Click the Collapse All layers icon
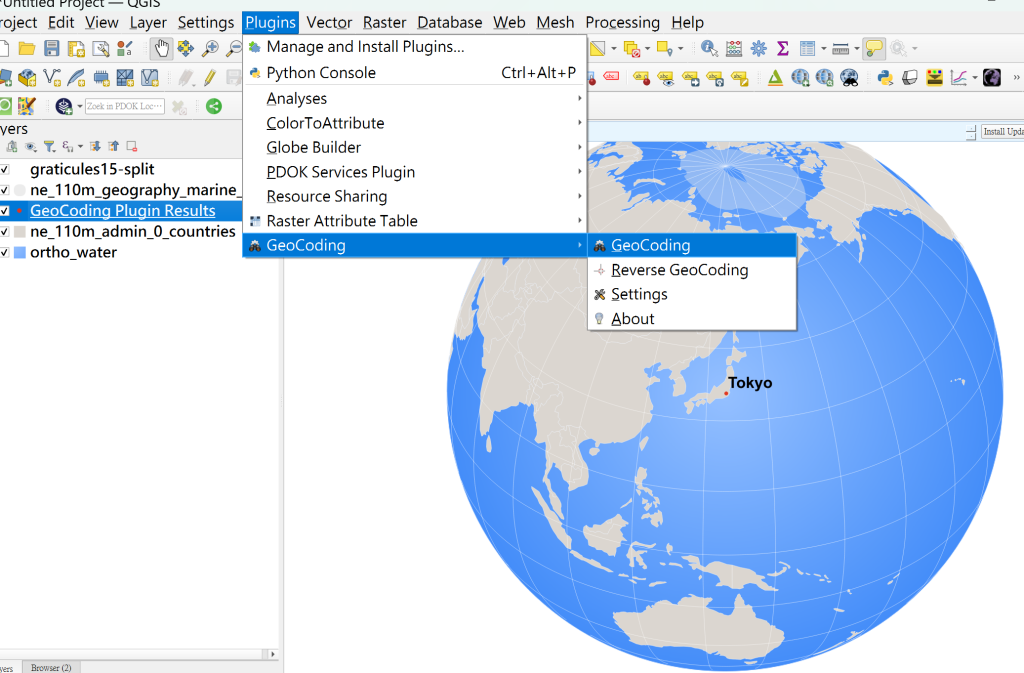This screenshot has height=673, width=1024. click(114, 146)
